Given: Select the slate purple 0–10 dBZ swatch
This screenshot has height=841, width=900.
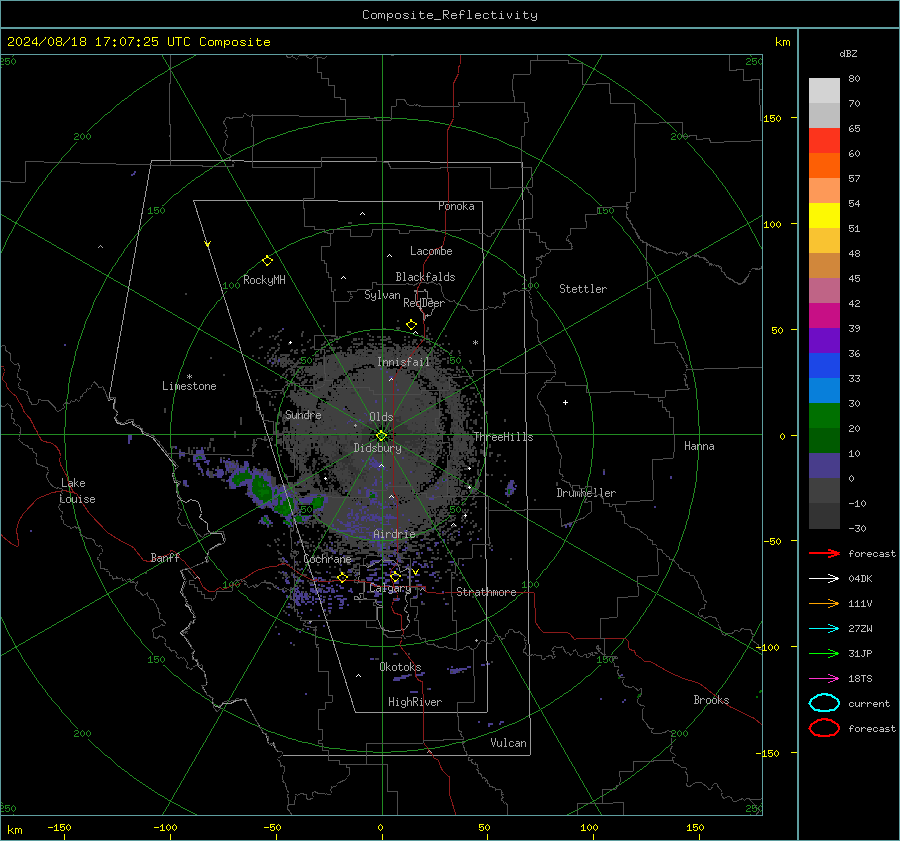Looking at the screenshot, I should point(824,465).
